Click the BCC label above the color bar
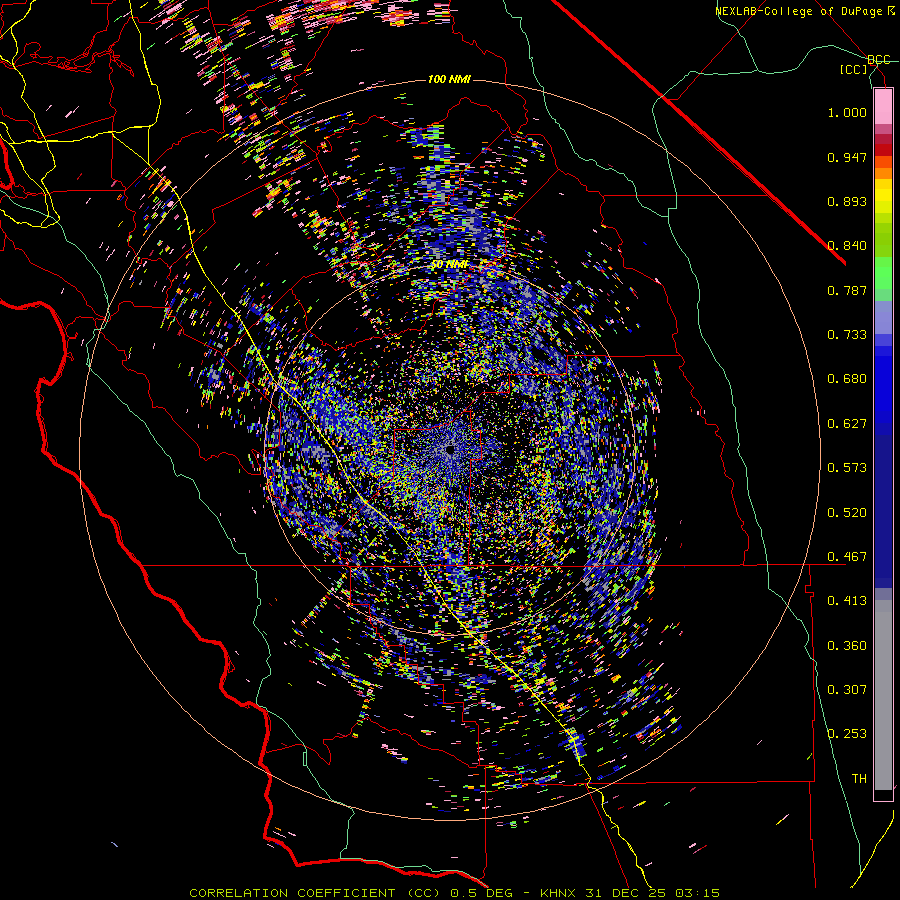The height and width of the screenshot is (900, 900). pyautogui.click(x=879, y=60)
